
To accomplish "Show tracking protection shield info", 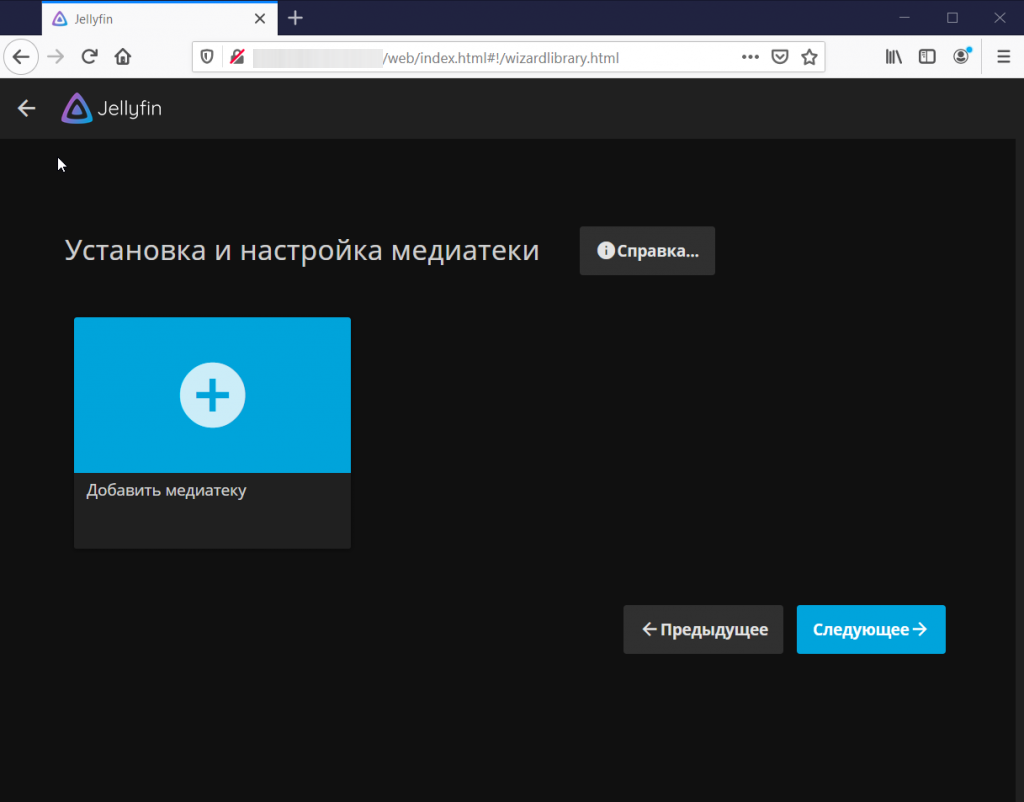I will tap(208, 57).
